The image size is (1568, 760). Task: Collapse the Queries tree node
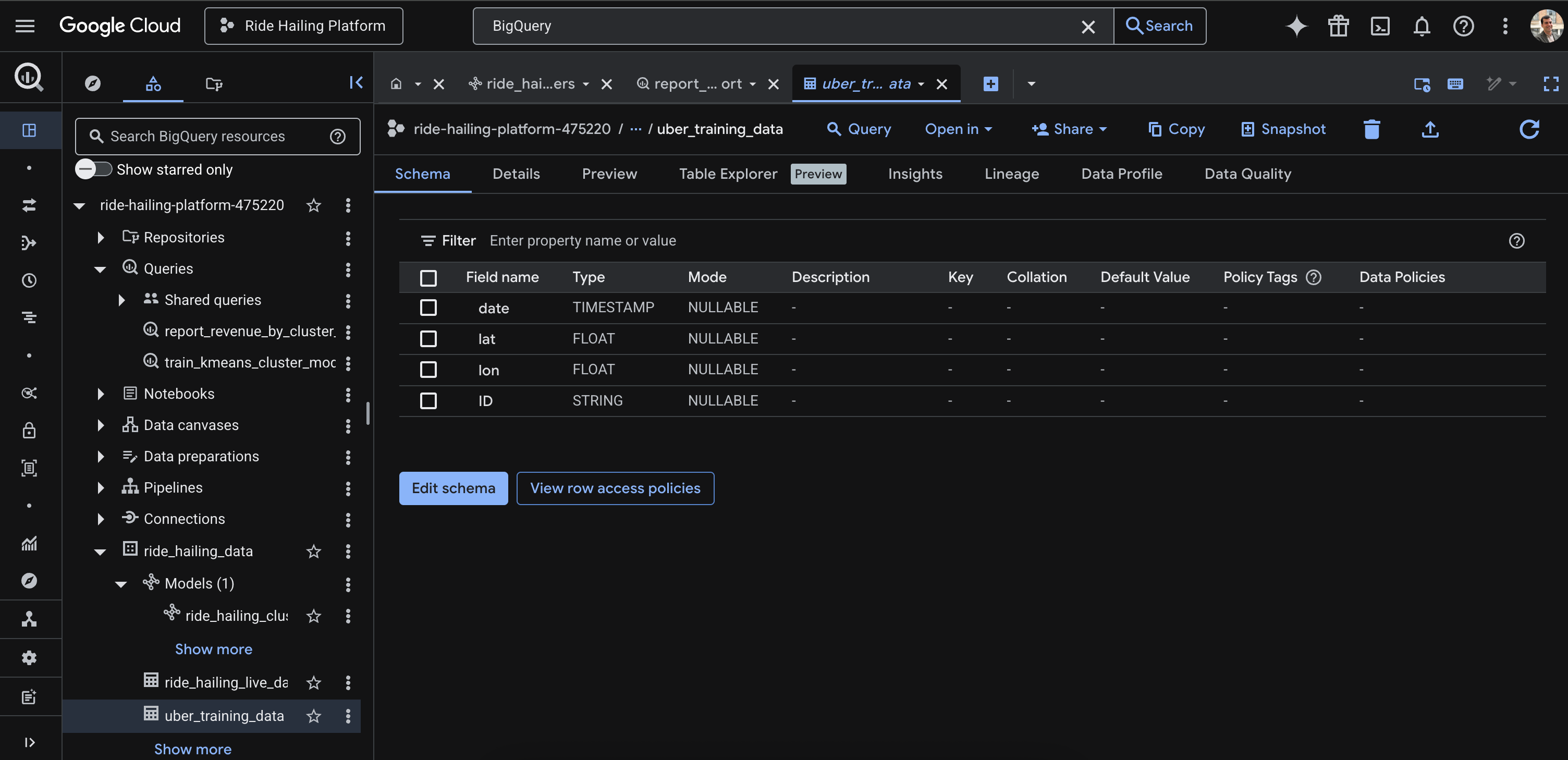101,269
